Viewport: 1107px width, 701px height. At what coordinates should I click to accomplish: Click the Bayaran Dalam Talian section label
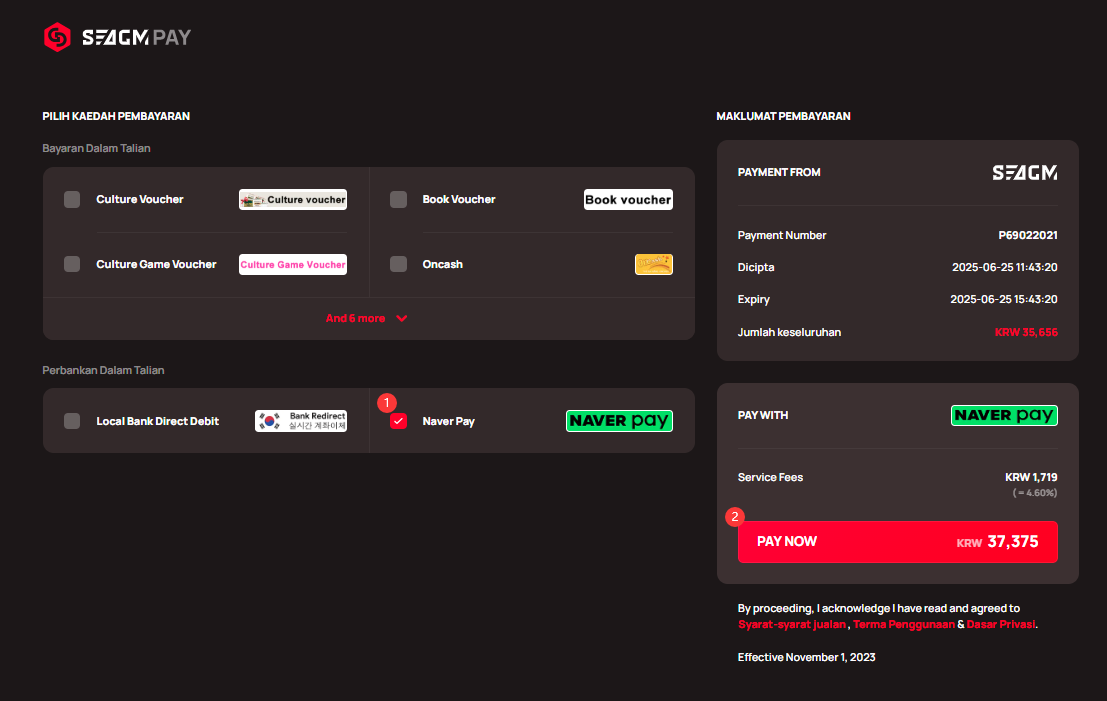96,148
